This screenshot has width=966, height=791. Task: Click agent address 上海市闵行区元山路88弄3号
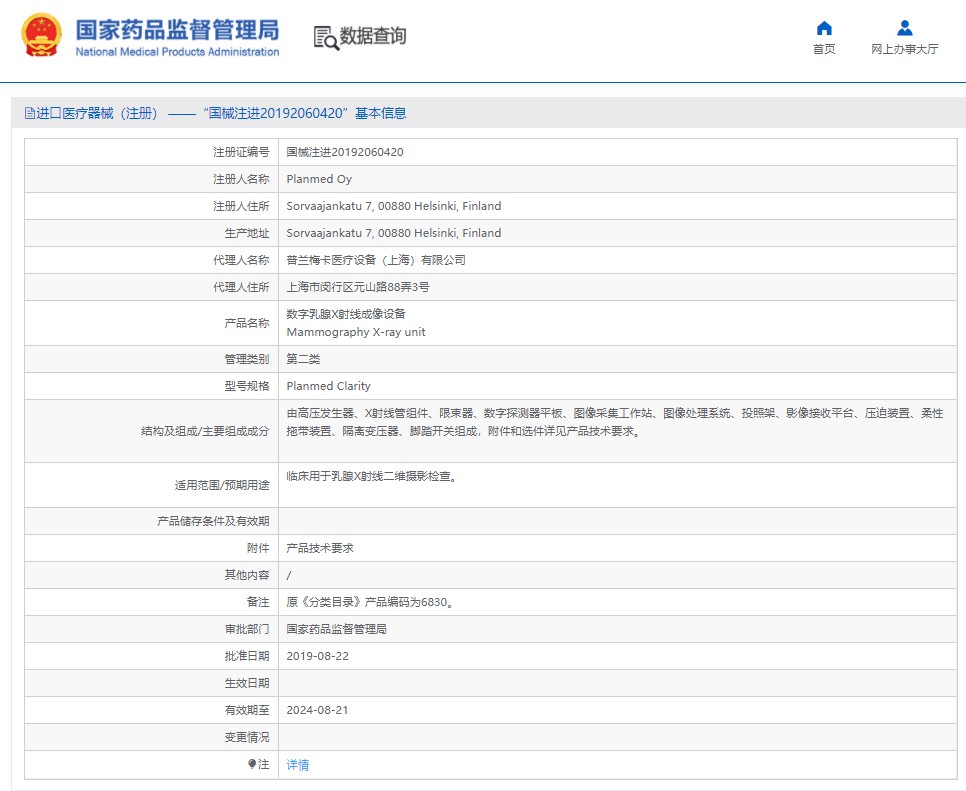click(x=358, y=287)
